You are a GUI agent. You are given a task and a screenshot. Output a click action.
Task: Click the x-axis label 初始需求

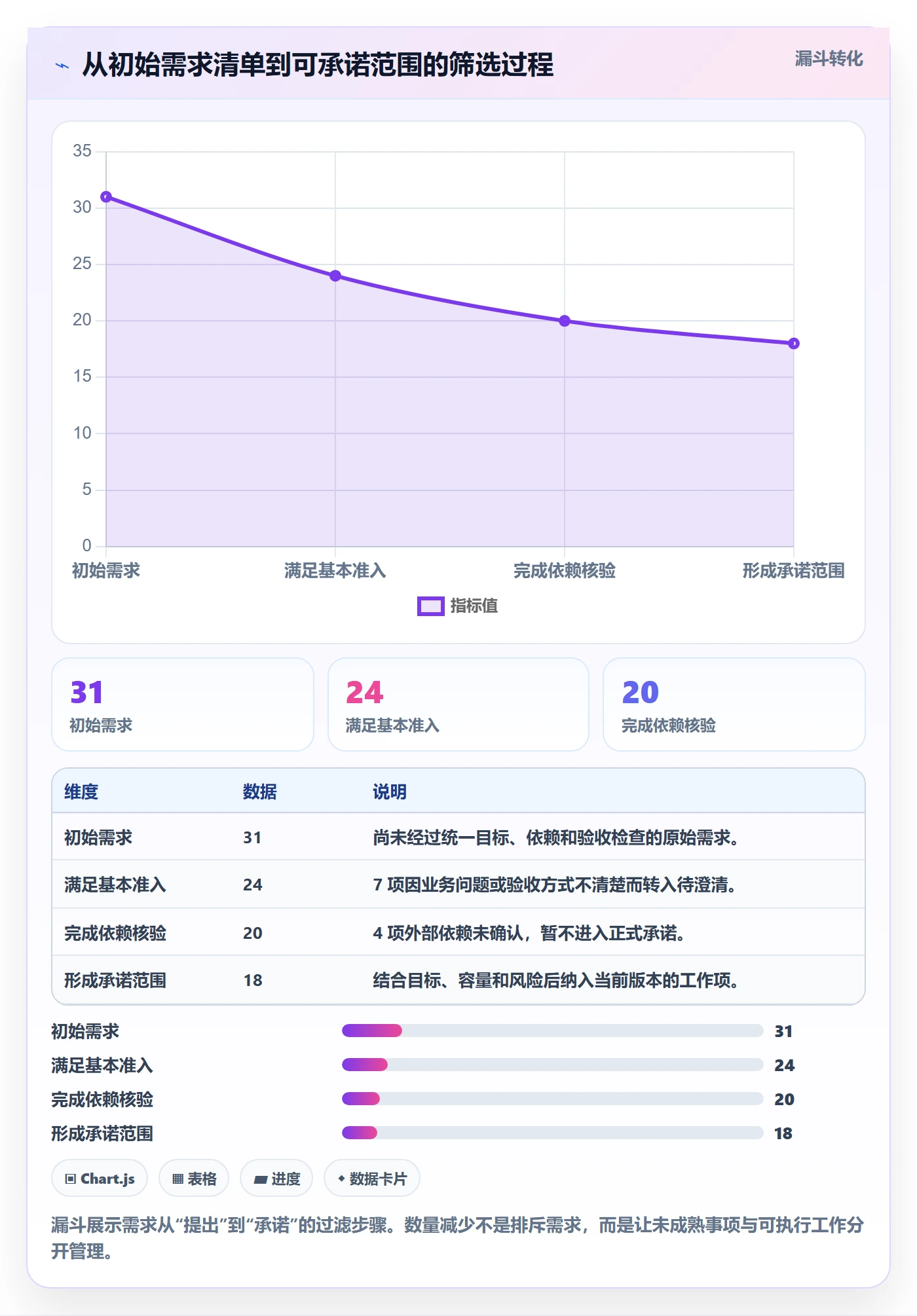coord(106,570)
